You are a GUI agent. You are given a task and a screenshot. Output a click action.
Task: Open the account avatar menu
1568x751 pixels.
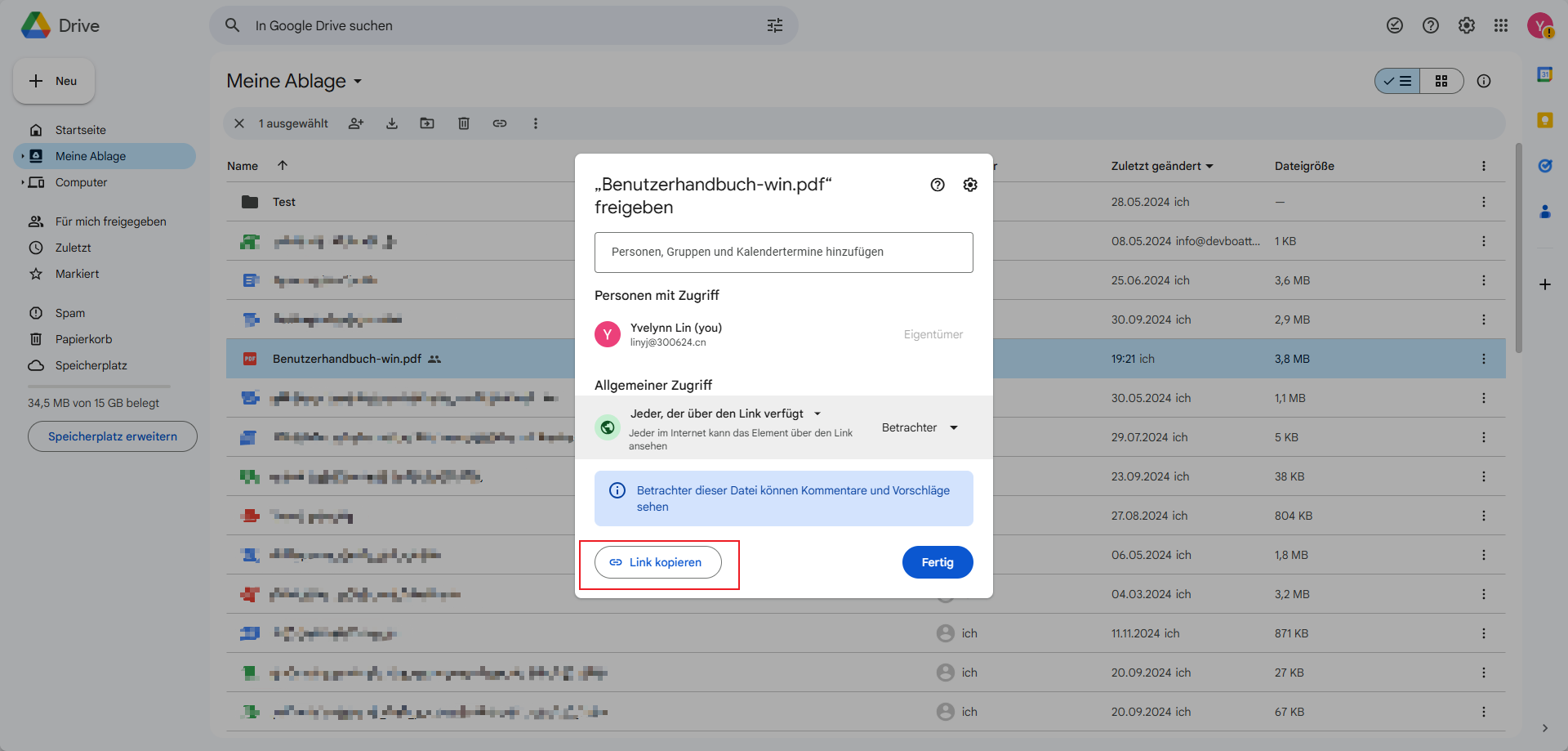pyautogui.click(x=1540, y=25)
